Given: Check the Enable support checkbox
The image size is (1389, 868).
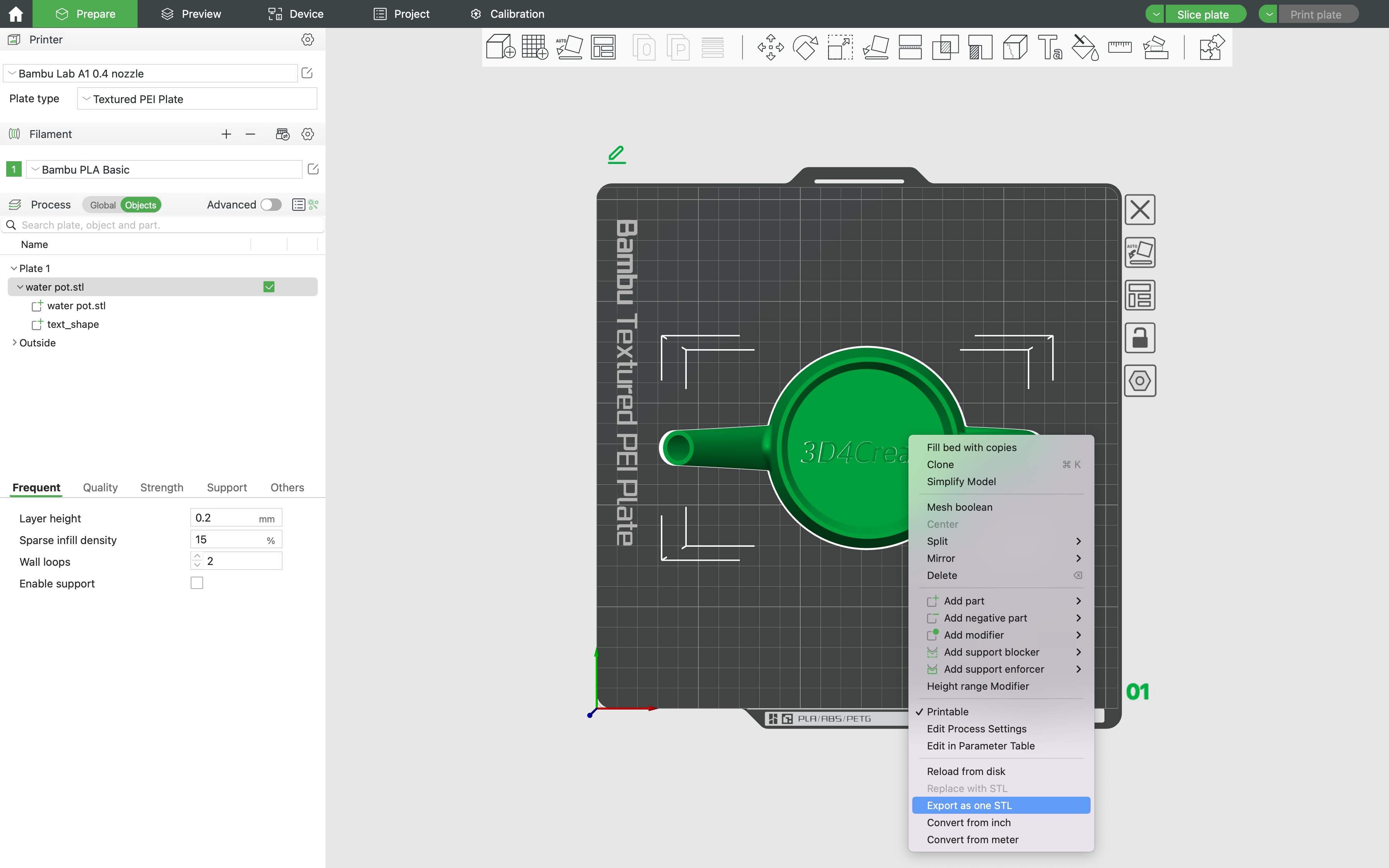Looking at the screenshot, I should click(197, 583).
